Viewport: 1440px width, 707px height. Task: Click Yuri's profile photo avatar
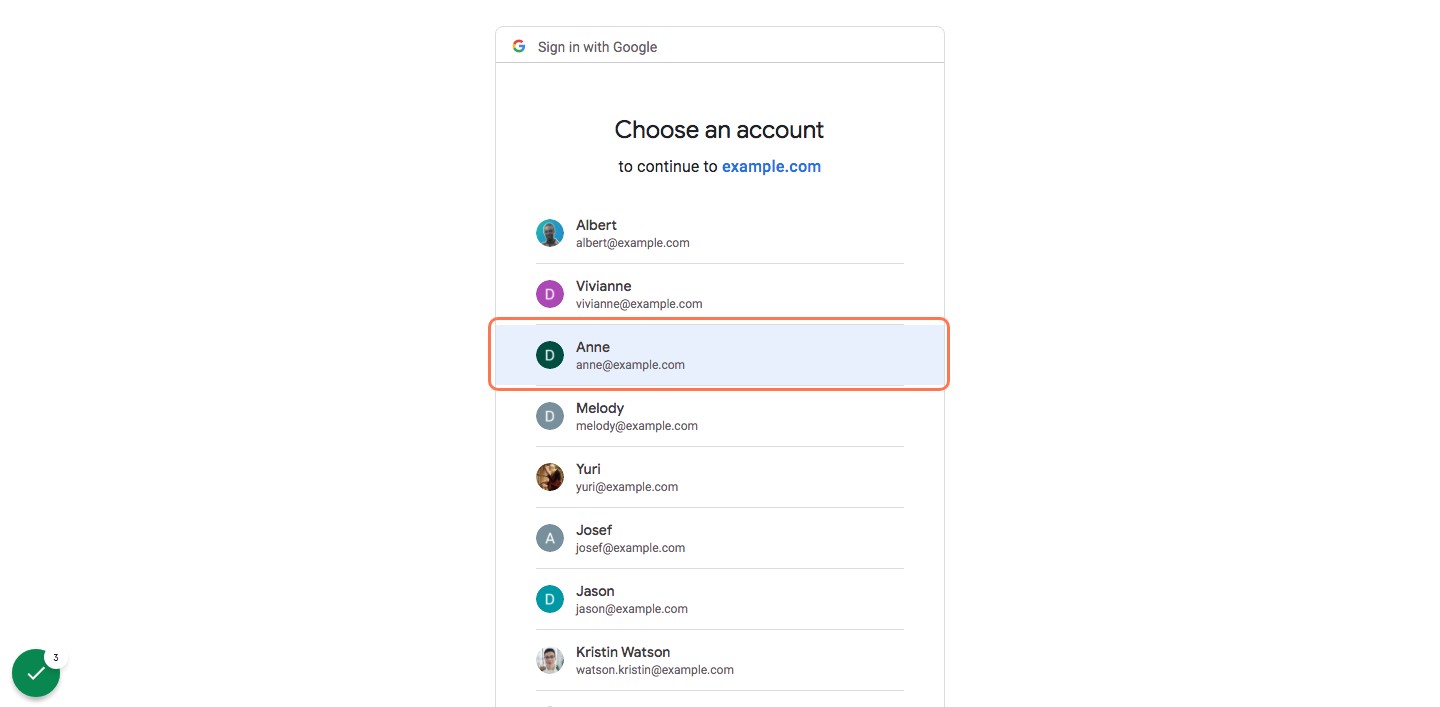pos(550,477)
